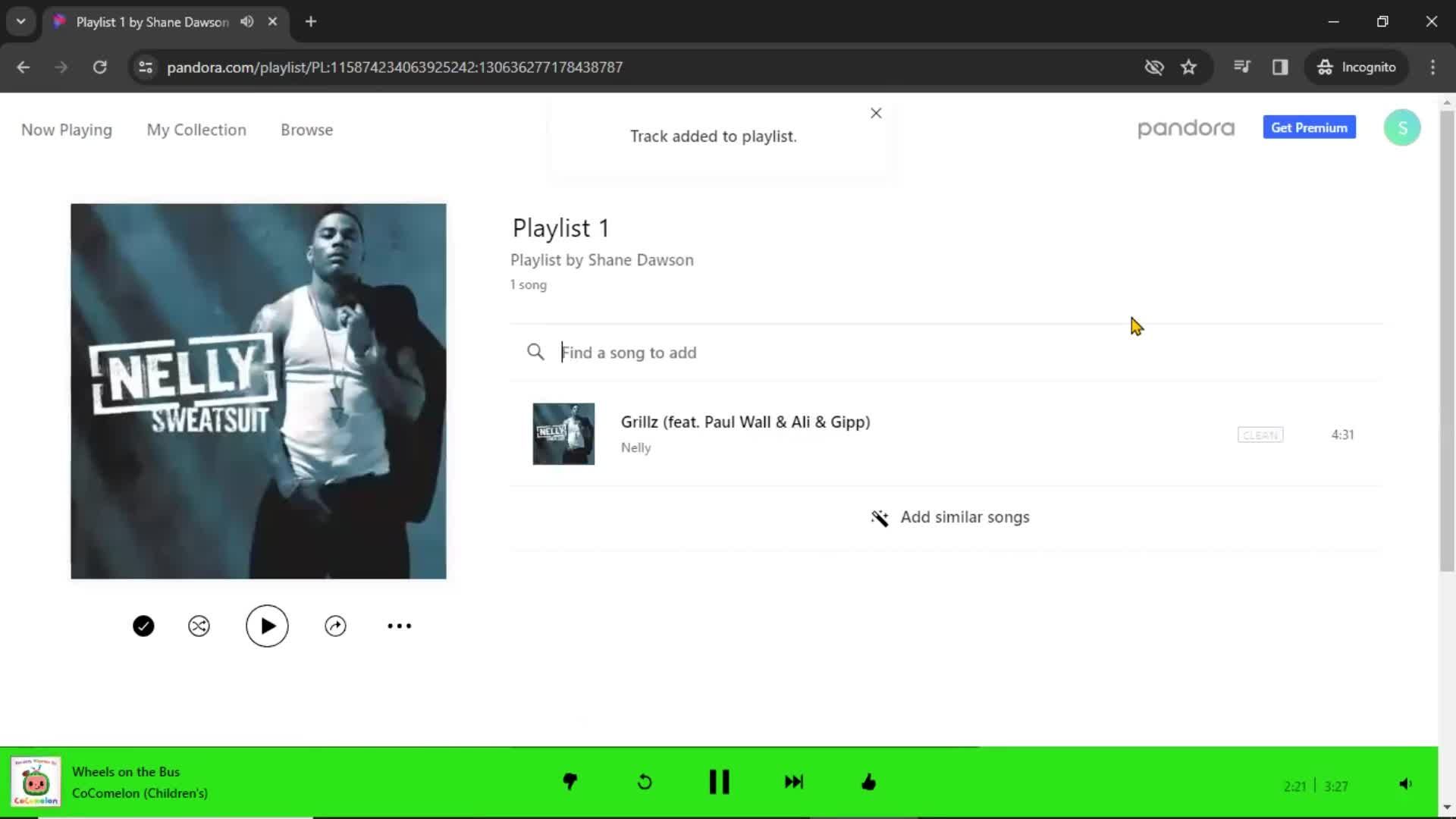Play the Grillz playlist track
Image resolution: width=1456 pixels, height=819 pixels.
click(x=562, y=433)
